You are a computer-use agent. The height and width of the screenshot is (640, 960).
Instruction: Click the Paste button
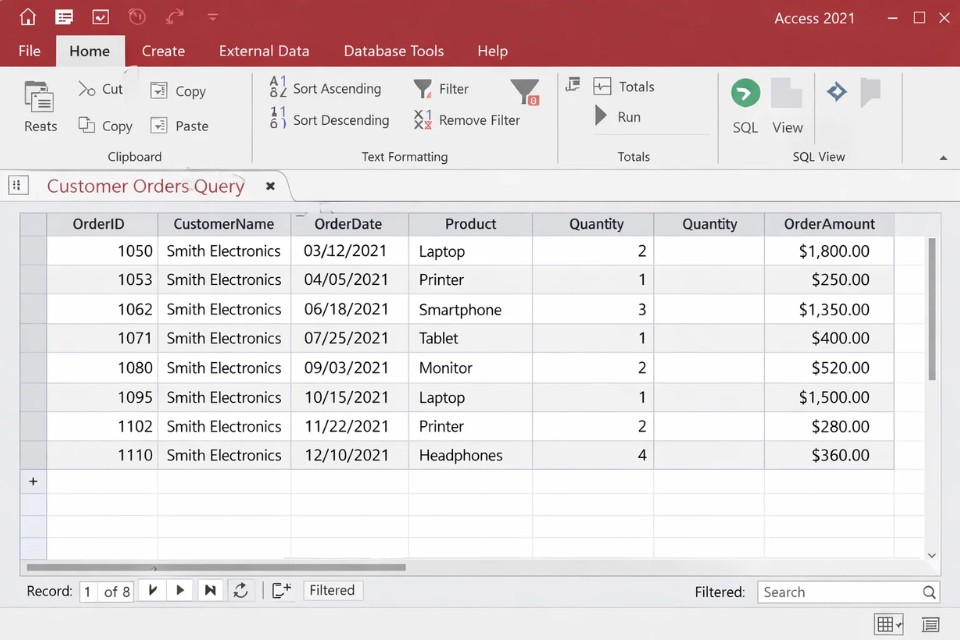click(180, 126)
